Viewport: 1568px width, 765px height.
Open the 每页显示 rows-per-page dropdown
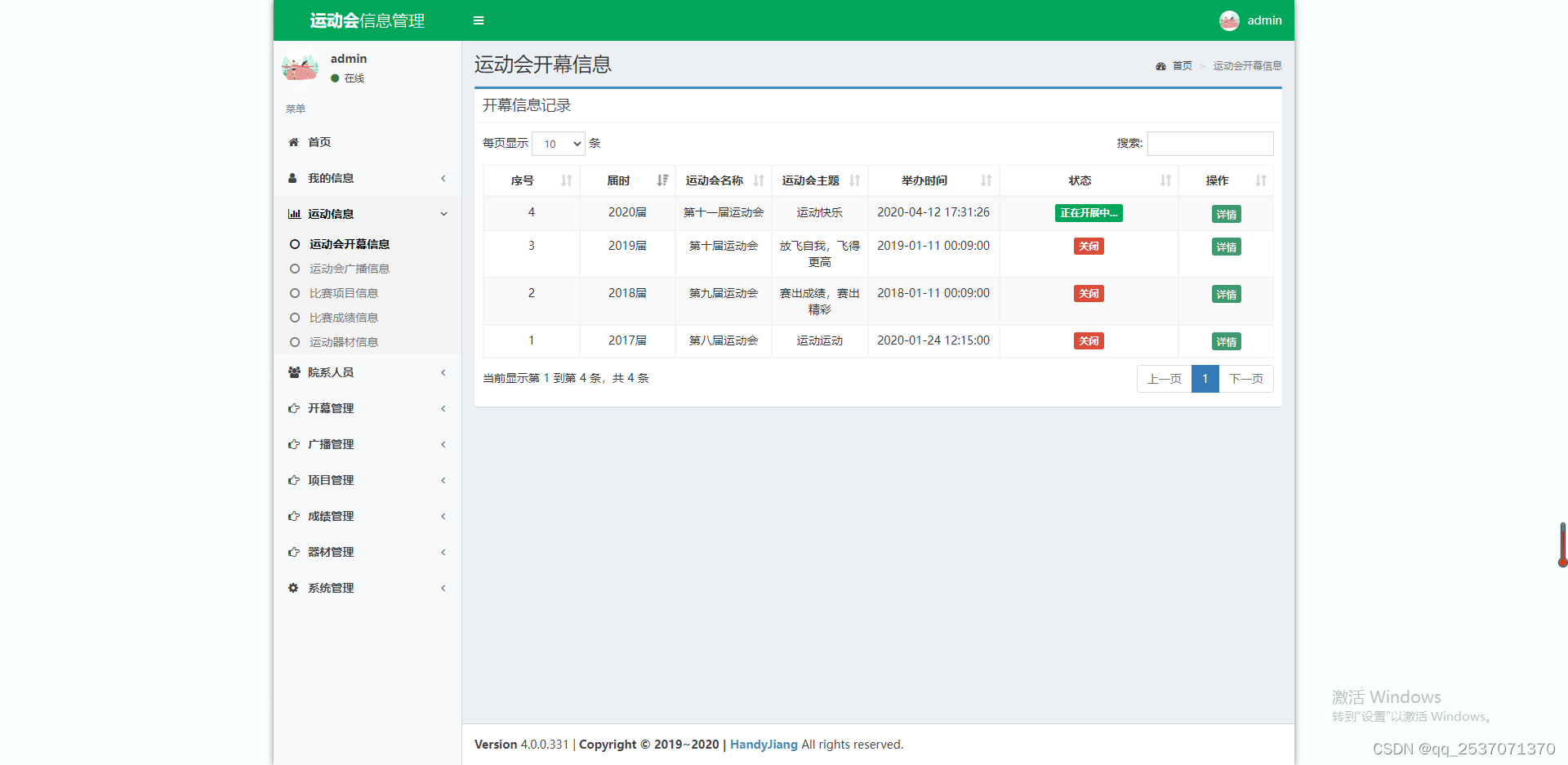pyautogui.click(x=559, y=144)
